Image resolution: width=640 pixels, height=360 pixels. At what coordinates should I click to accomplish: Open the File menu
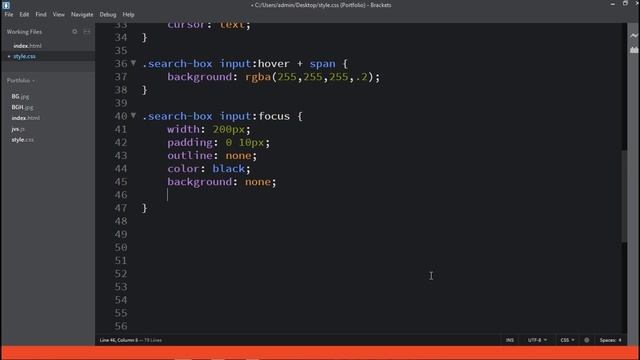(9, 14)
